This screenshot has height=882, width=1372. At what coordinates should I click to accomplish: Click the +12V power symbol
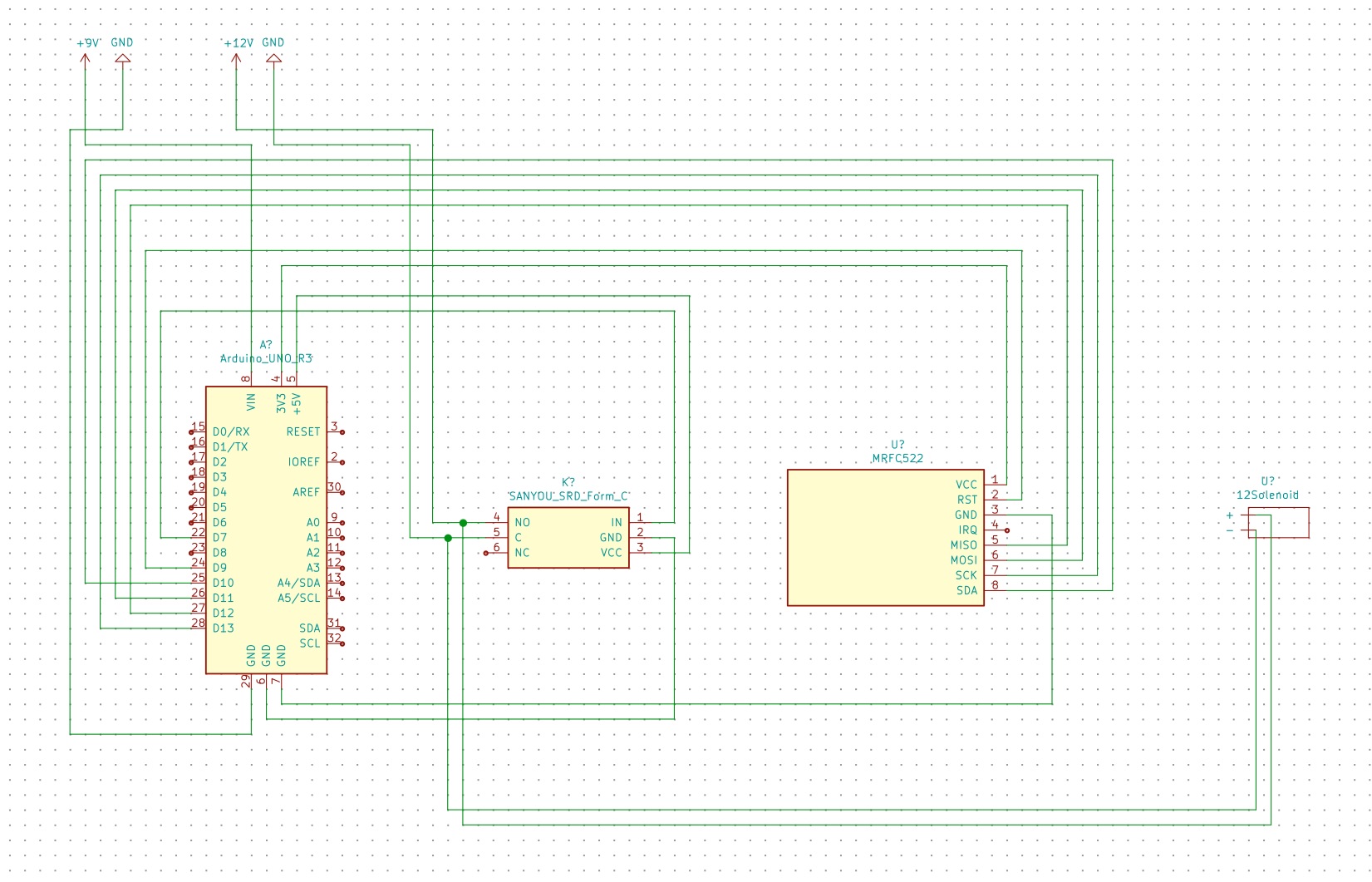click(237, 59)
